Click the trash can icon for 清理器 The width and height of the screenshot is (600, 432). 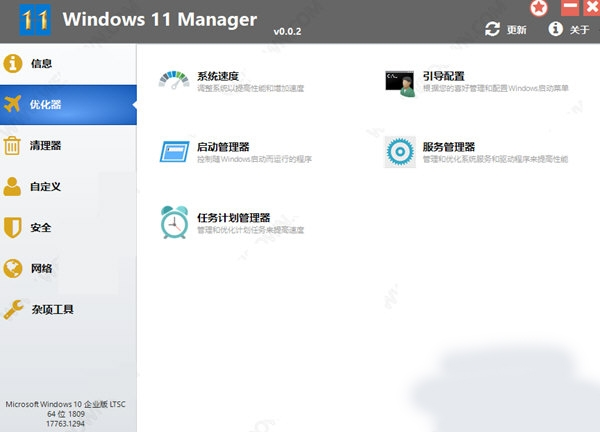coord(12,145)
